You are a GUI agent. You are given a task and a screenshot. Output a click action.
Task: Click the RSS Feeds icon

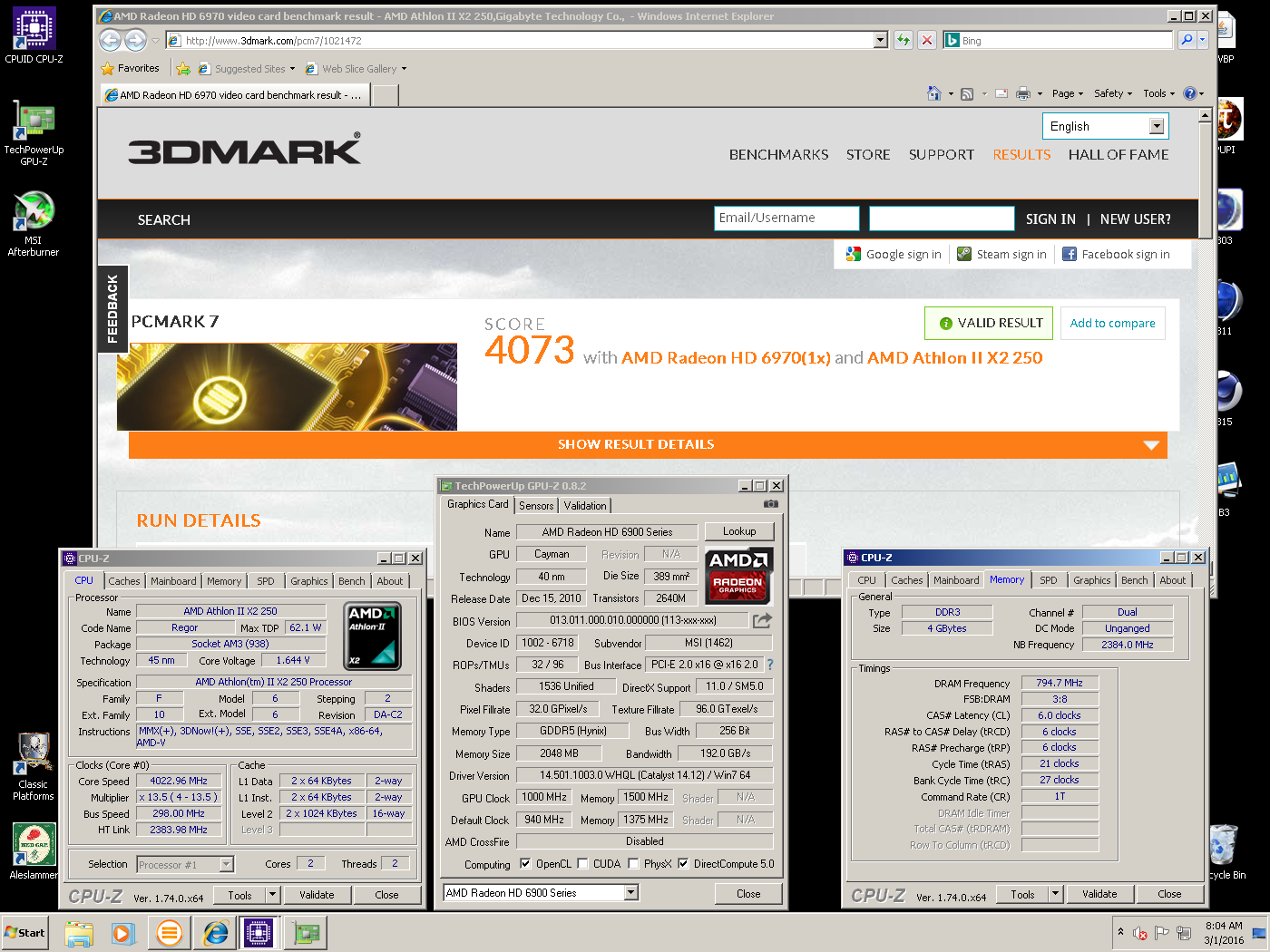(x=967, y=93)
